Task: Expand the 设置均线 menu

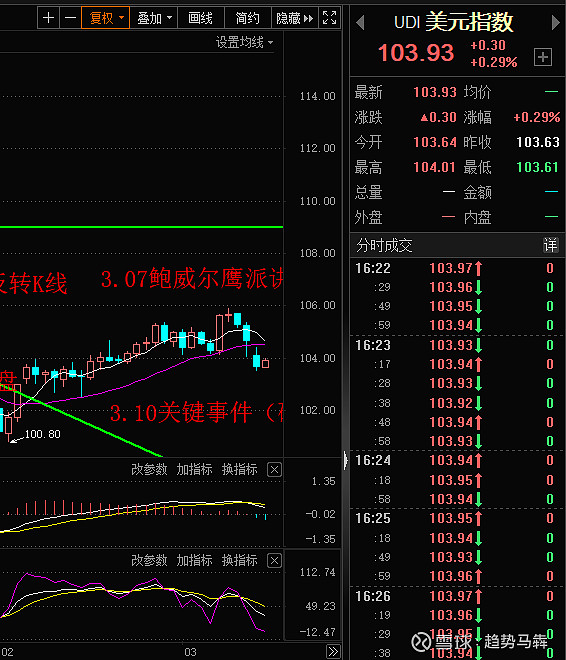Action: (x=244, y=43)
